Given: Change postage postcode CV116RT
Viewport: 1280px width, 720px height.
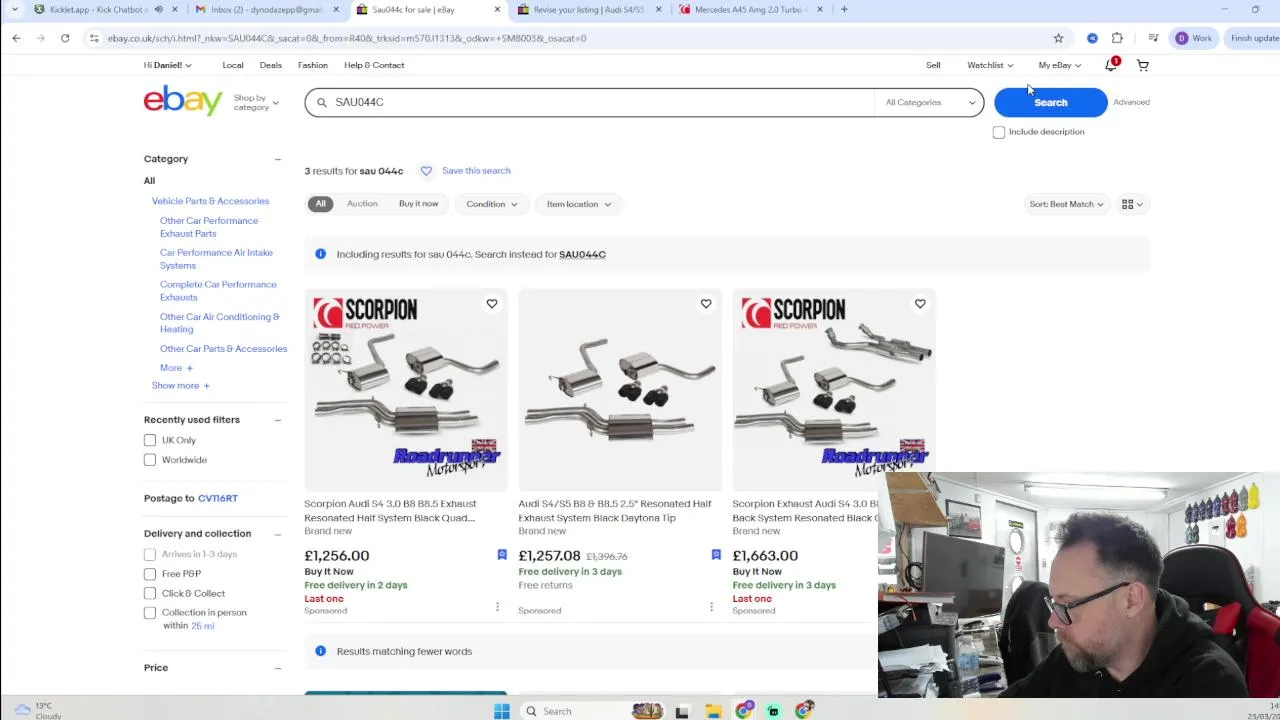Looking at the screenshot, I should coord(218,498).
